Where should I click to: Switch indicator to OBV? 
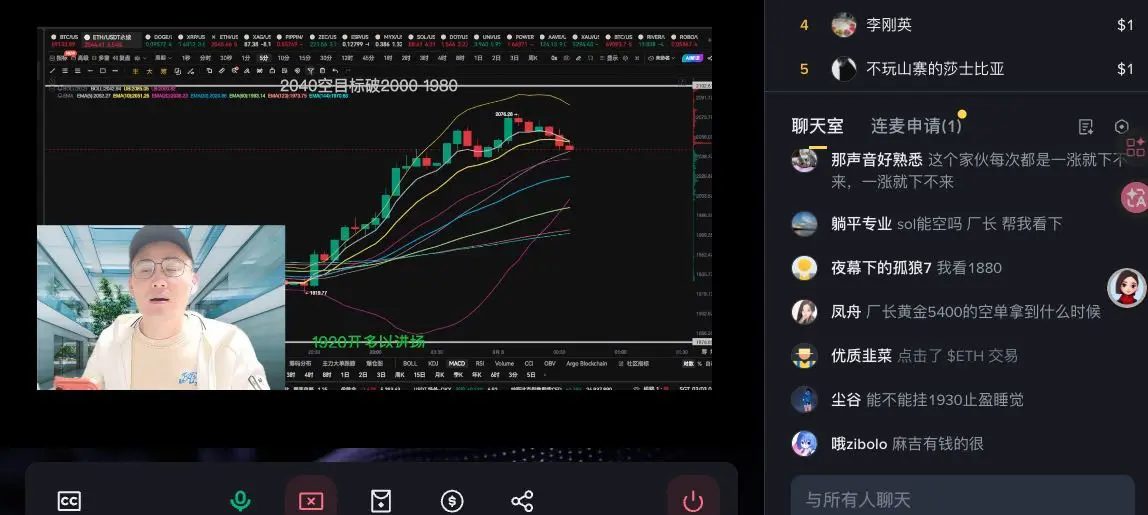pyautogui.click(x=550, y=363)
